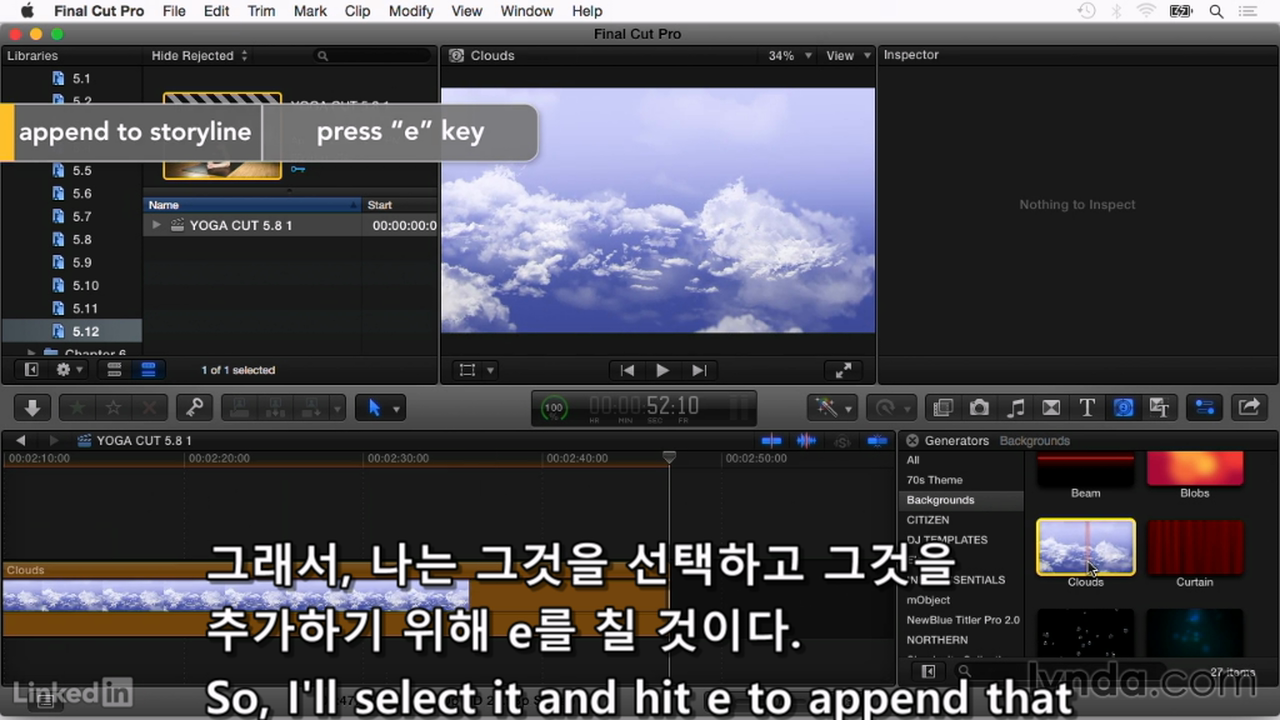Open the Photos Browser camera icon
The height and width of the screenshot is (720, 1280).
click(979, 407)
